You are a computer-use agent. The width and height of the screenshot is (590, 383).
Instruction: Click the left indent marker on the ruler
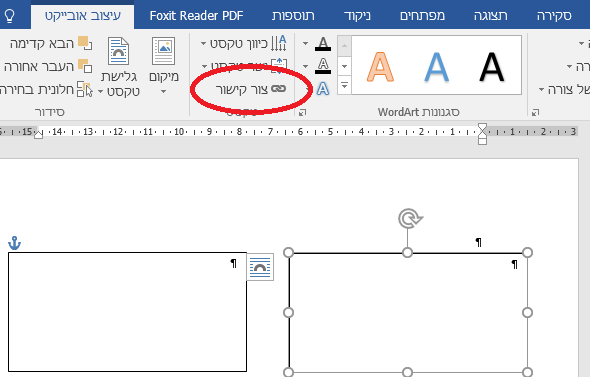pos(38,134)
